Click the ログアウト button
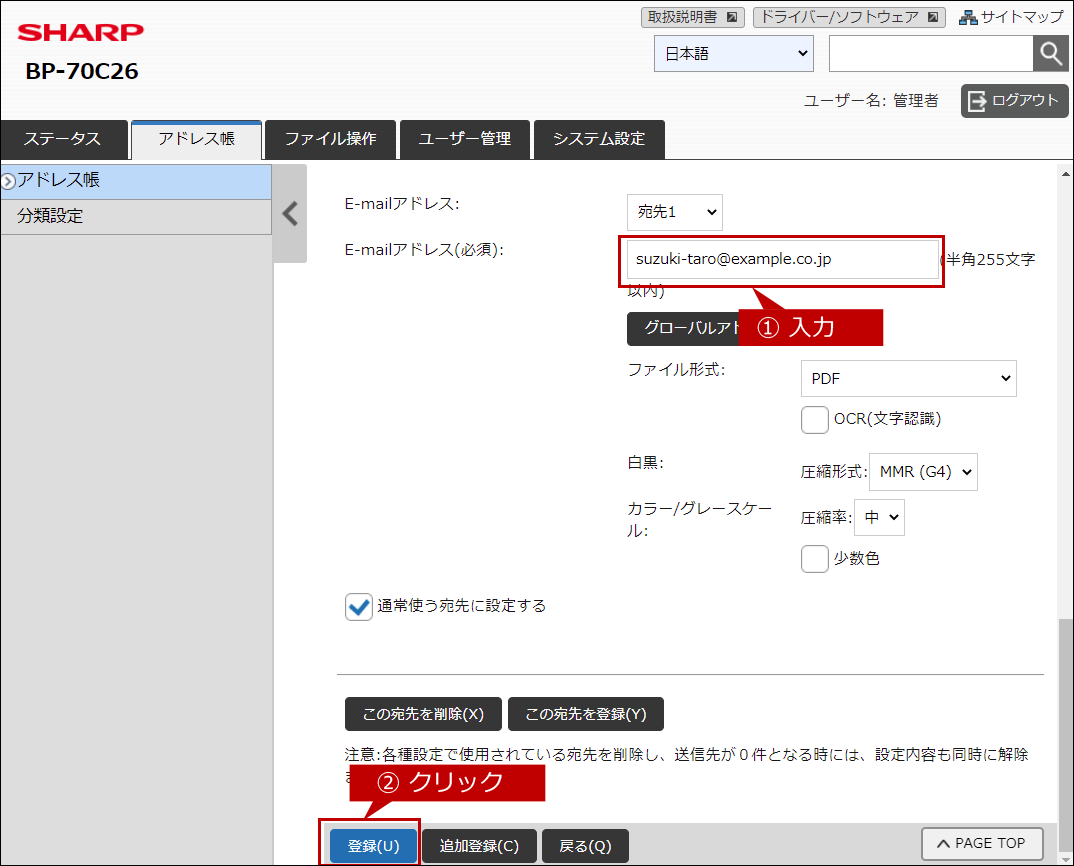This screenshot has height=866, width=1074. click(1014, 101)
